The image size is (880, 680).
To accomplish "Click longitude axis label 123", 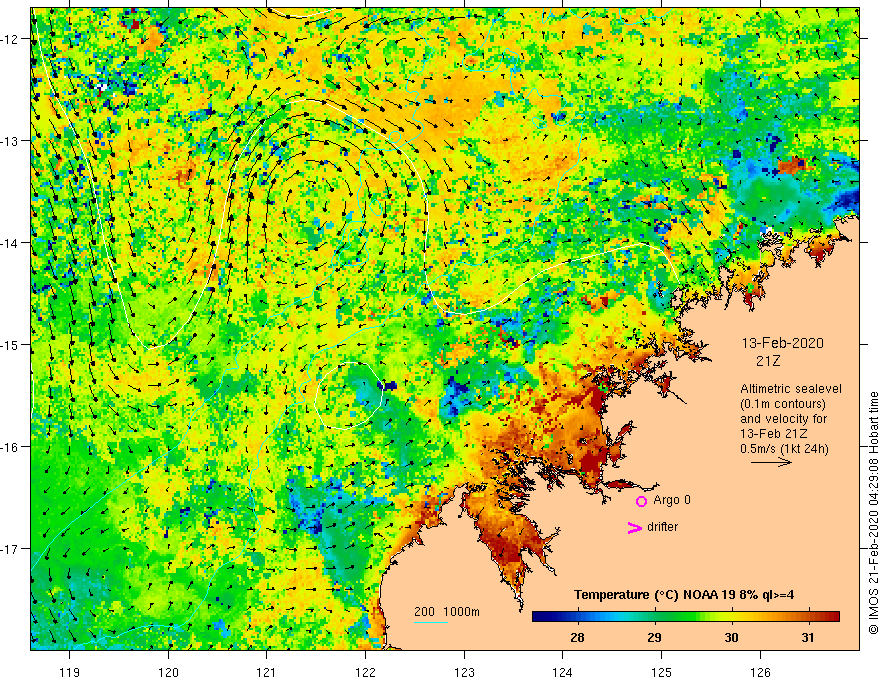I will [464, 672].
